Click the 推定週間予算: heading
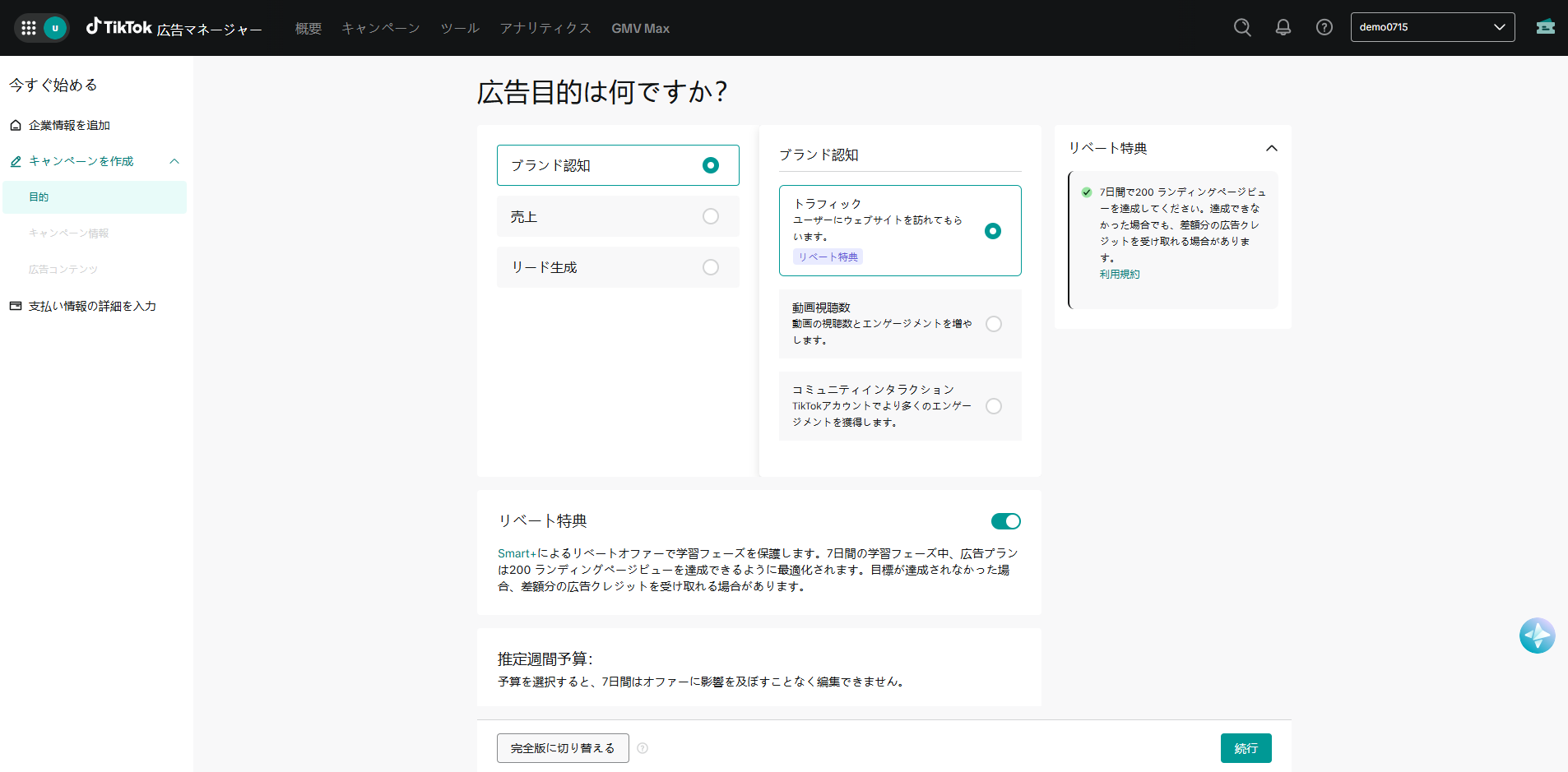 545,659
